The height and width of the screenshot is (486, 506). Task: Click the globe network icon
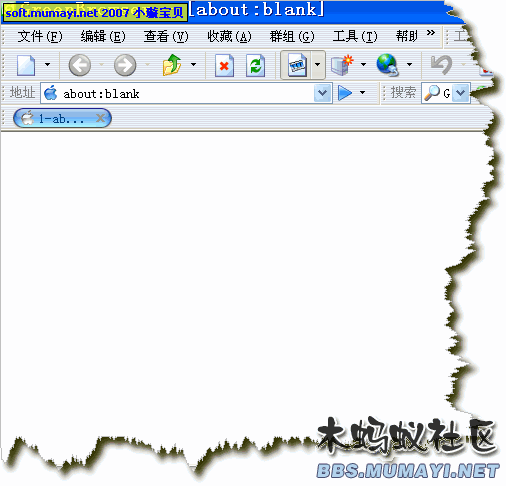click(387, 65)
